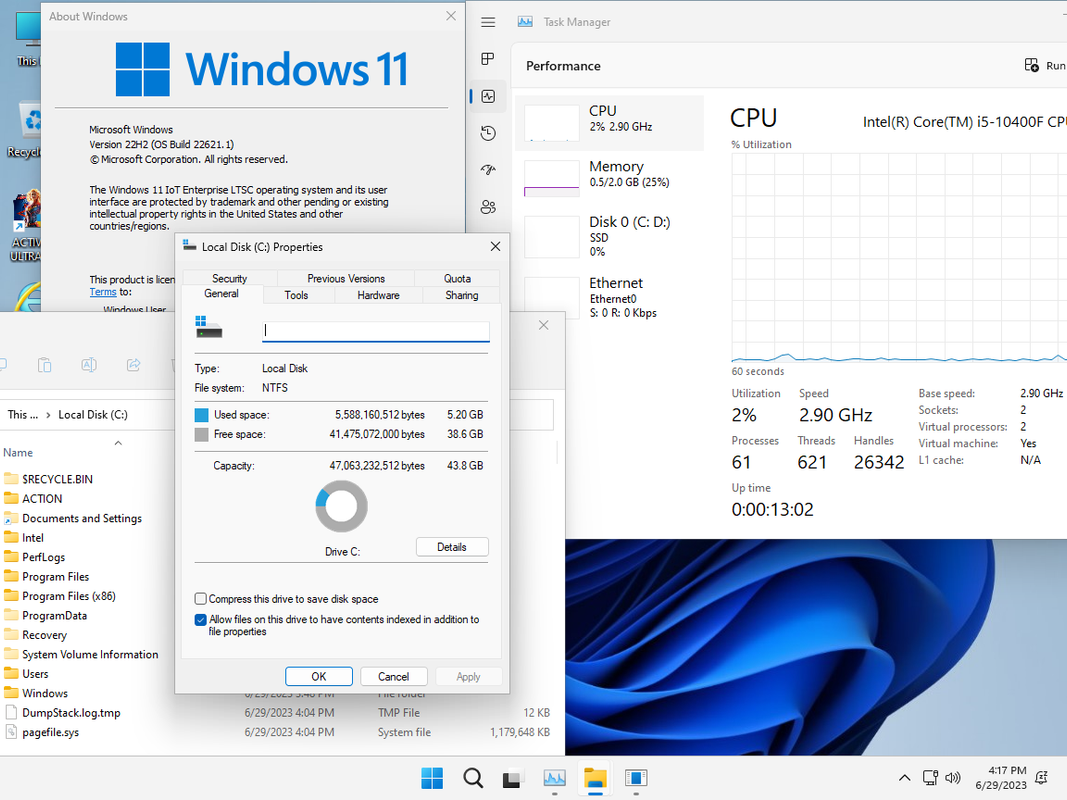
Task: Switch to Task Manager taskbar icon
Action: [x=555, y=778]
